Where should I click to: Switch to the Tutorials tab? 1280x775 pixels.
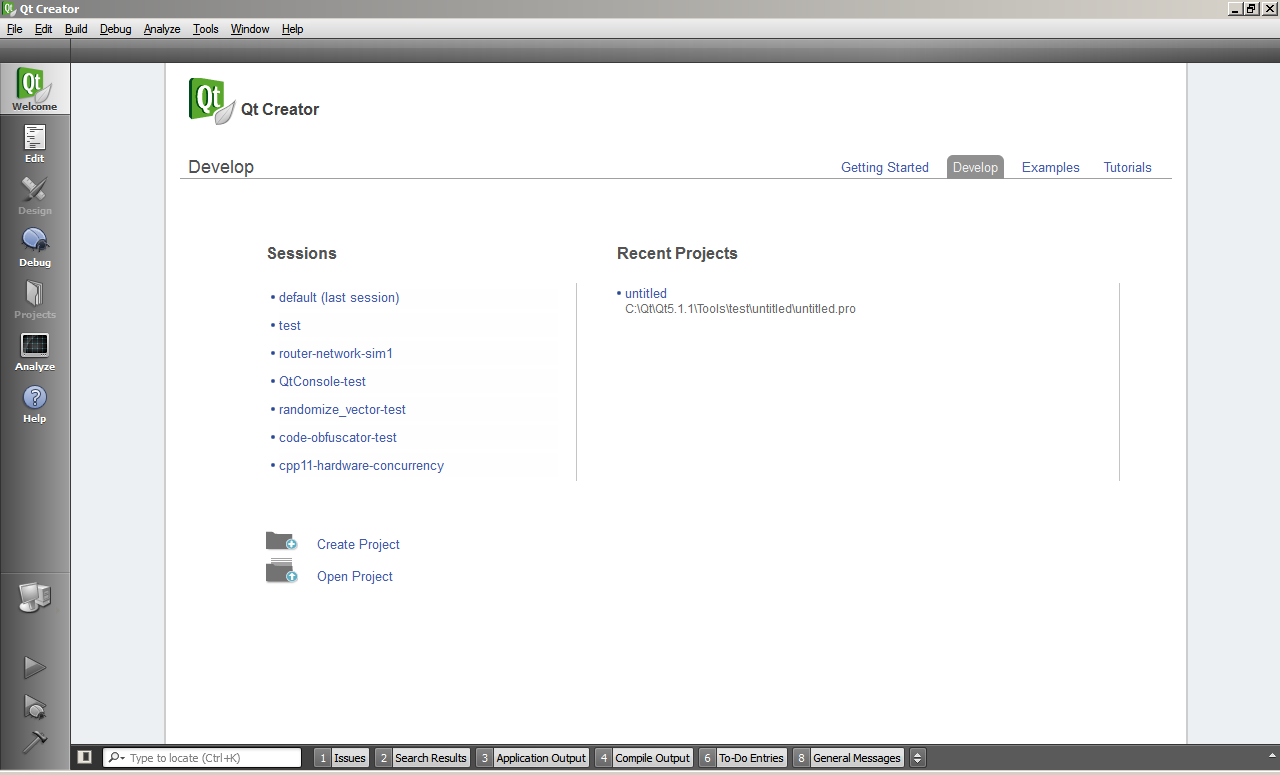tap(1128, 167)
